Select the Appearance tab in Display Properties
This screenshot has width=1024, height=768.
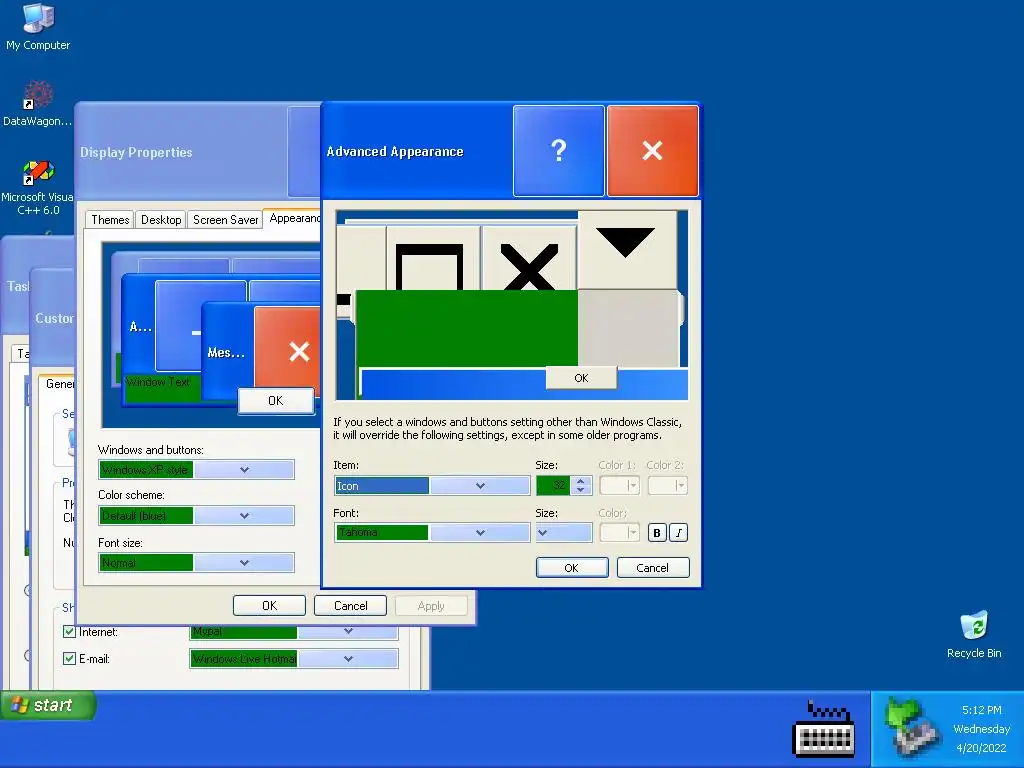[294, 218]
